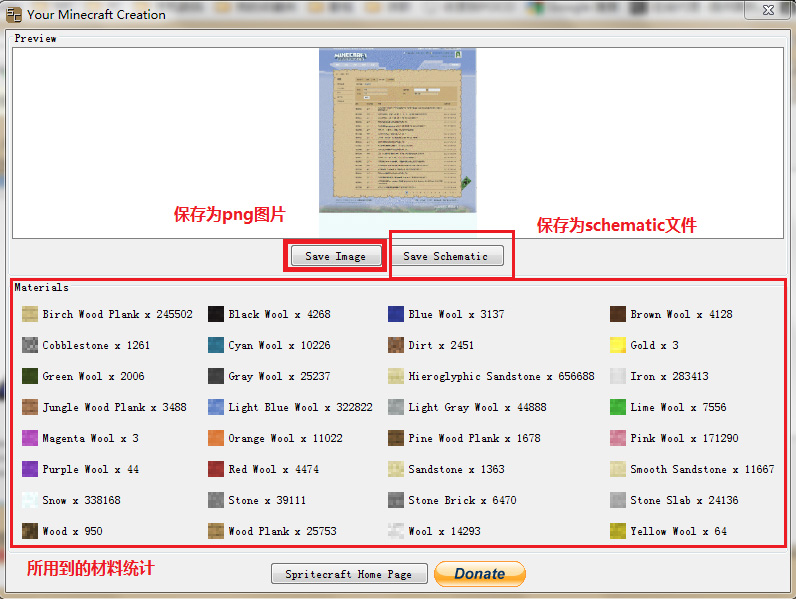Select text 'Hieroglyphic Sandstone x 656688'

tap(501, 376)
